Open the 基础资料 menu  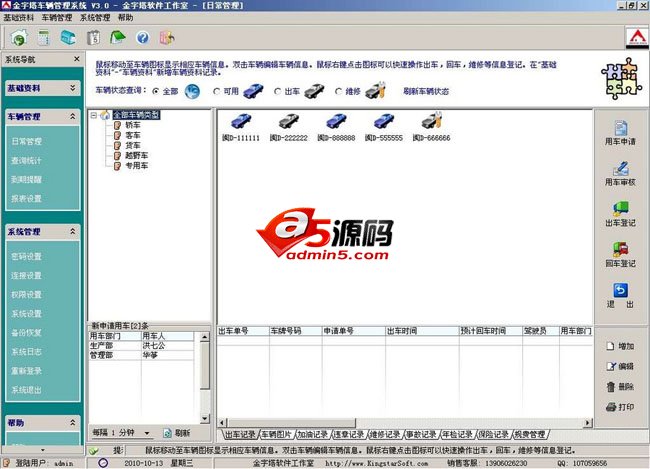pyautogui.click(x=19, y=18)
